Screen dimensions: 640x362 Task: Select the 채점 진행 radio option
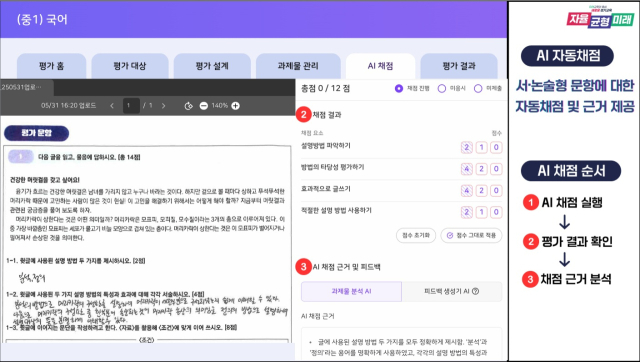coord(399,88)
